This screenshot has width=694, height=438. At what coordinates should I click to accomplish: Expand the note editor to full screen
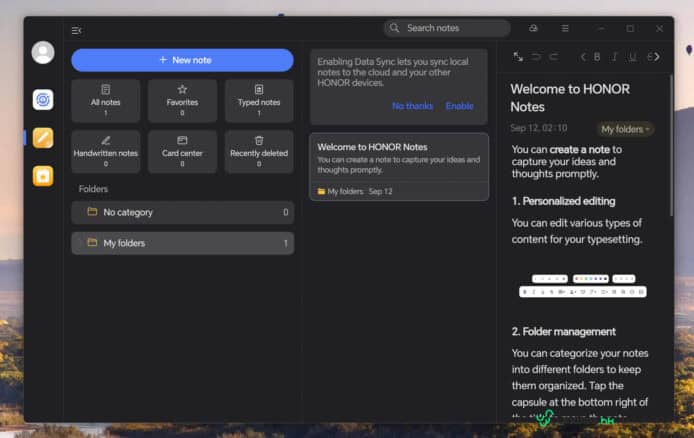(518, 57)
